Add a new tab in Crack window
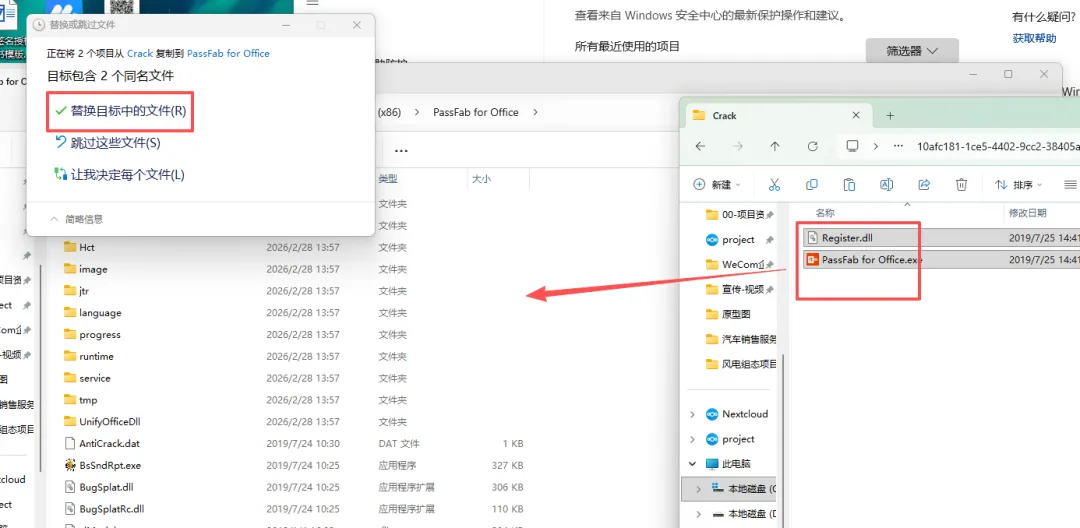Screen dimensions: 1080x528 point(890,116)
